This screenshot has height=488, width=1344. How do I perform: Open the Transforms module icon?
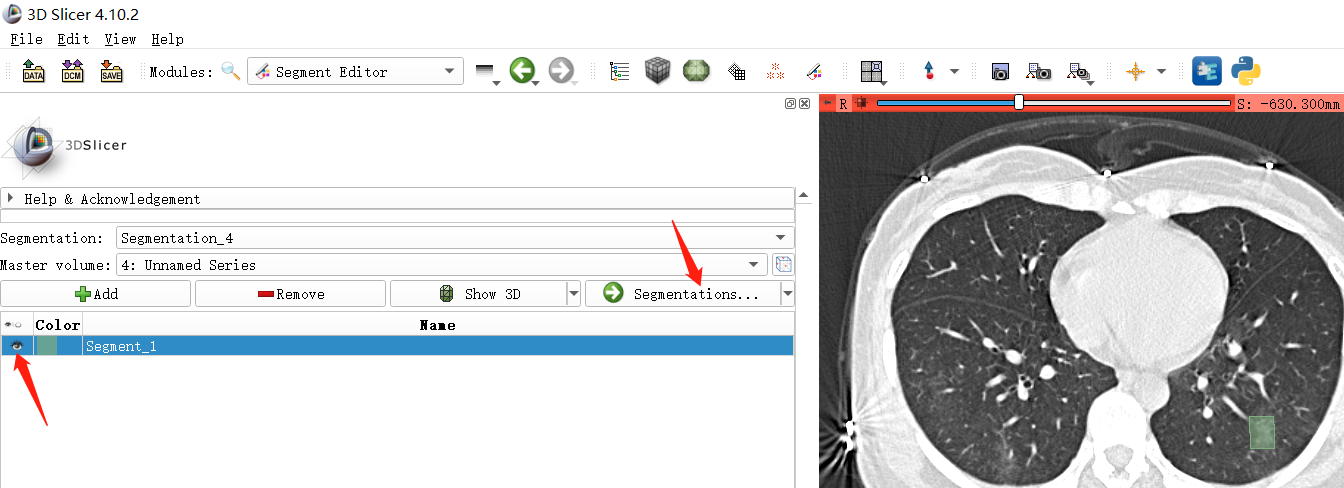coord(737,72)
